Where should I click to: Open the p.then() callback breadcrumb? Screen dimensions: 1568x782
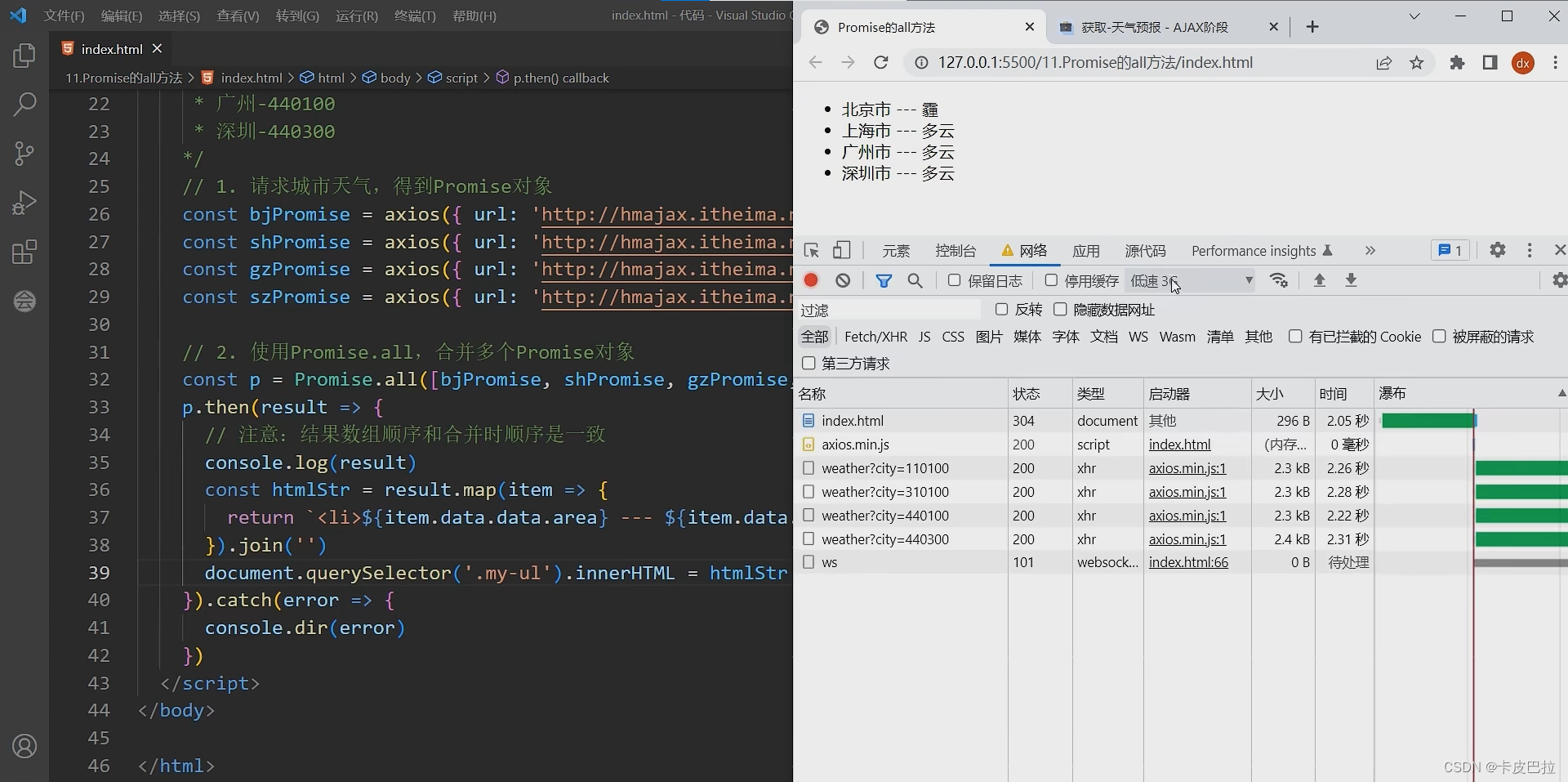pyautogui.click(x=552, y=78)
